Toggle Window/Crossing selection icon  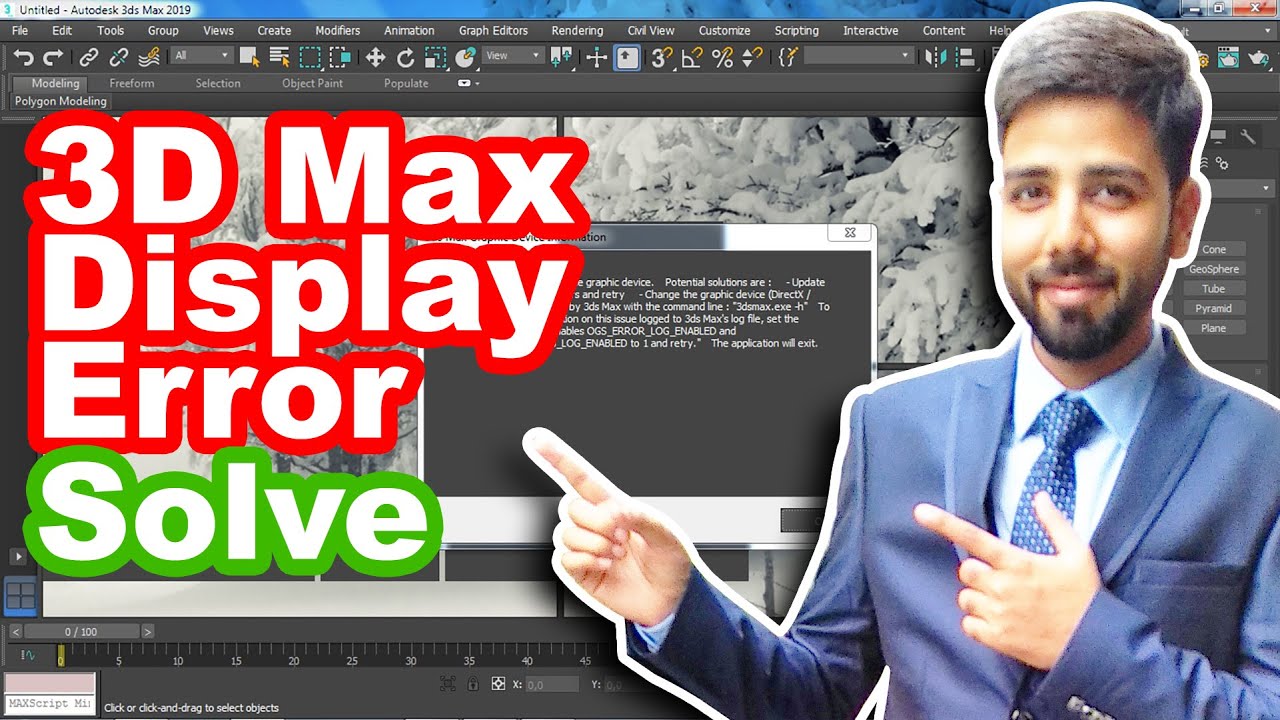340,57
